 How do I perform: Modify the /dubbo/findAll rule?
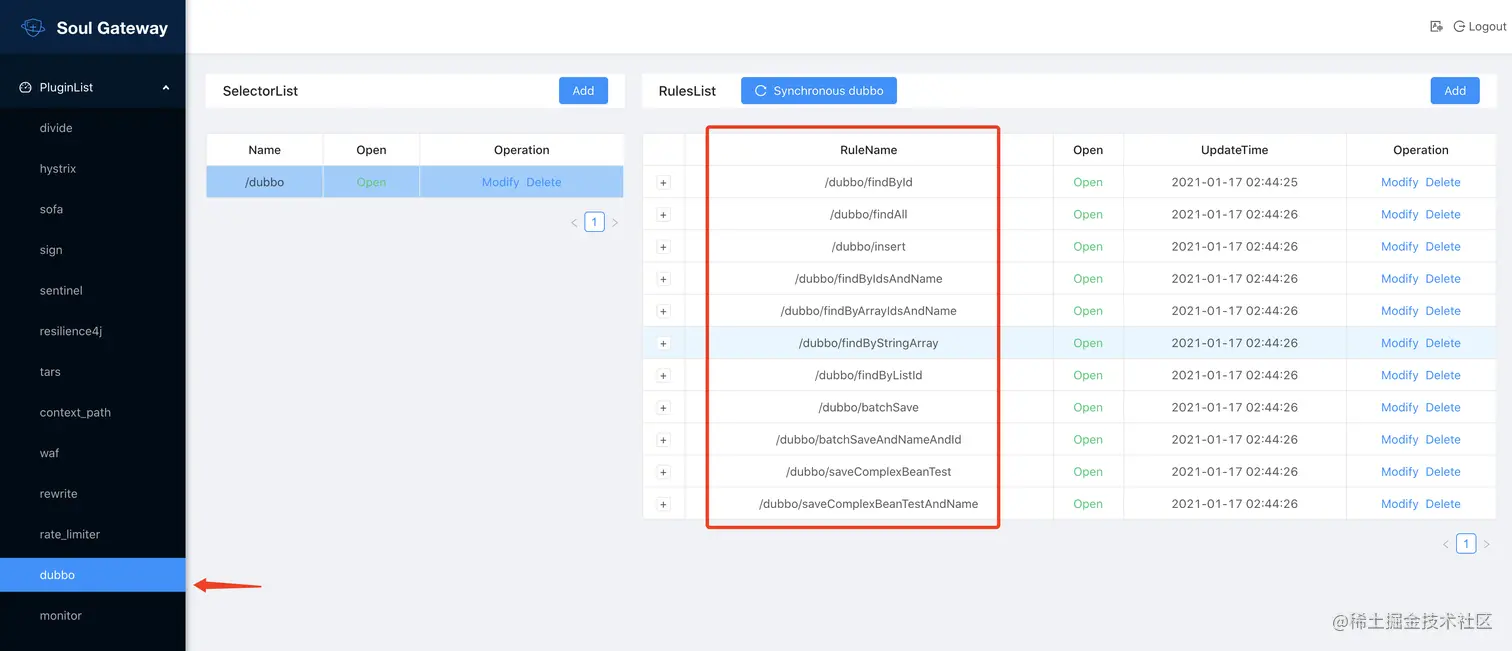pyautogui.click(x=1399, y=214)
